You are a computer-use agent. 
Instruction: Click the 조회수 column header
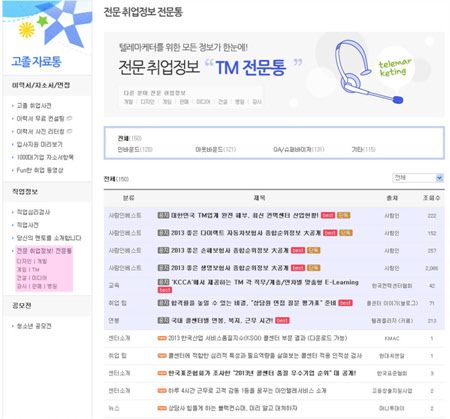coord(431,198)
